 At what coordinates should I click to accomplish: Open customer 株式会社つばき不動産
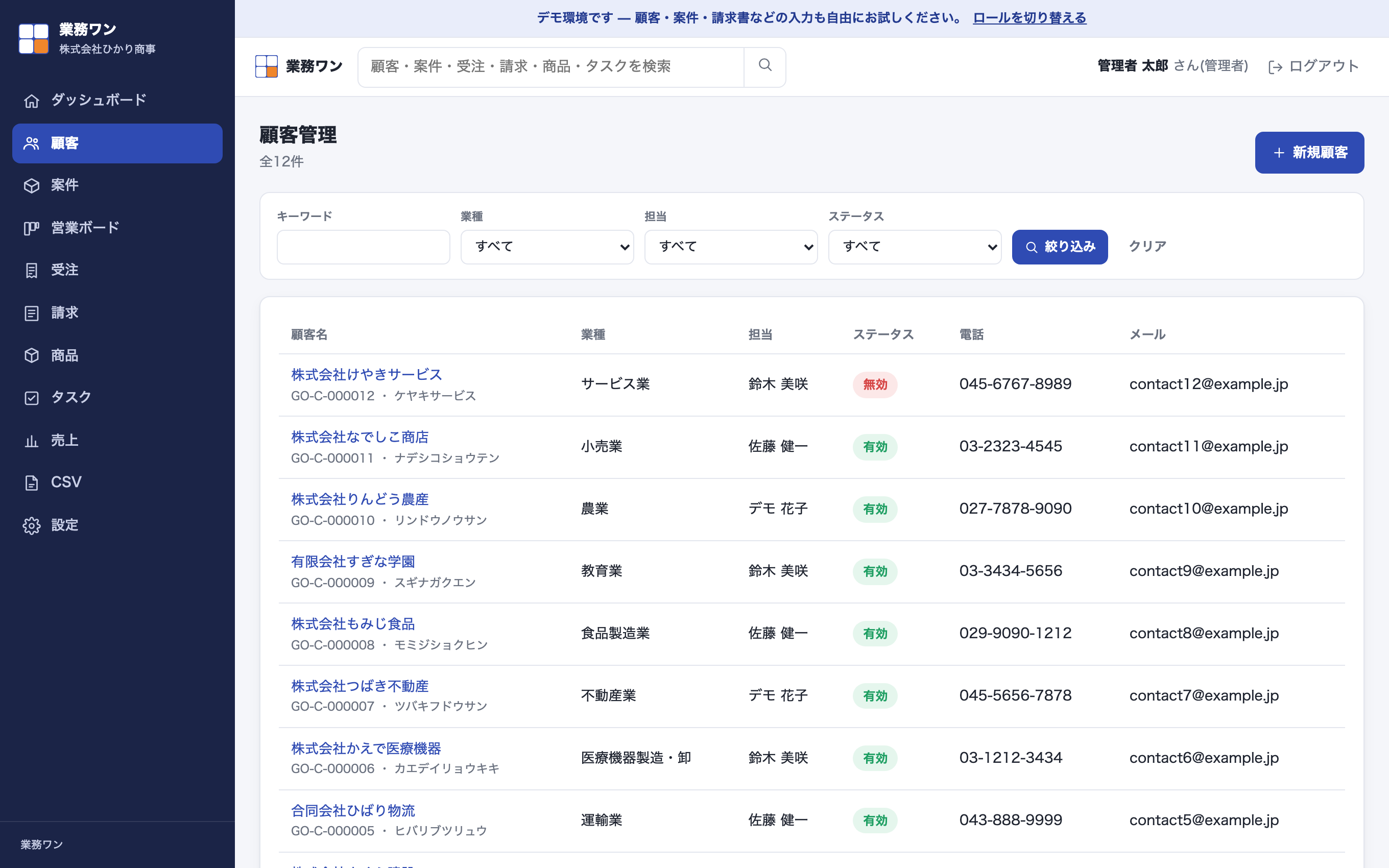[360, 687]
